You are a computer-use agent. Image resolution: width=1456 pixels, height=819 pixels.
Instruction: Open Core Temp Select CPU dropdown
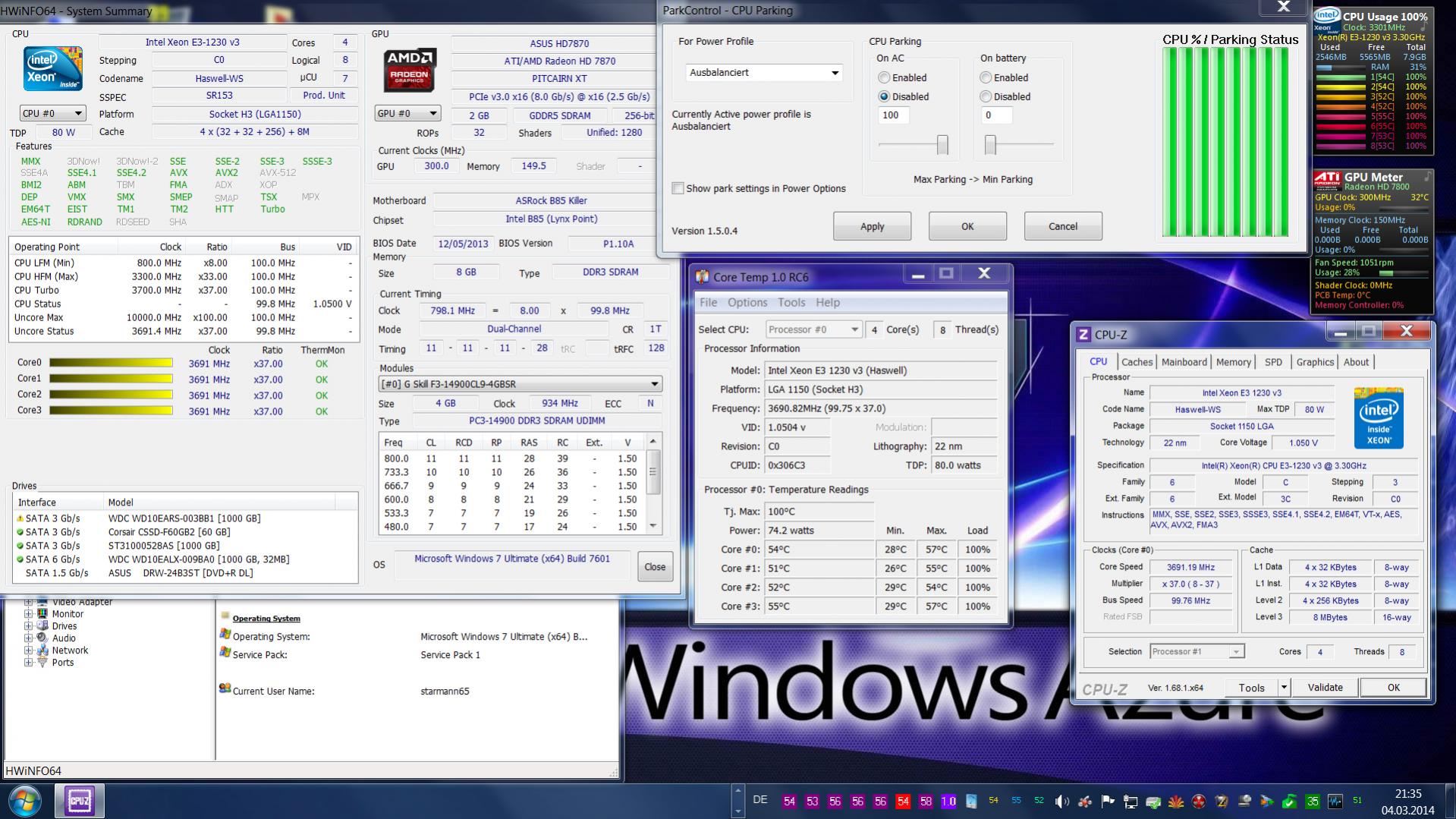[813, 329]
